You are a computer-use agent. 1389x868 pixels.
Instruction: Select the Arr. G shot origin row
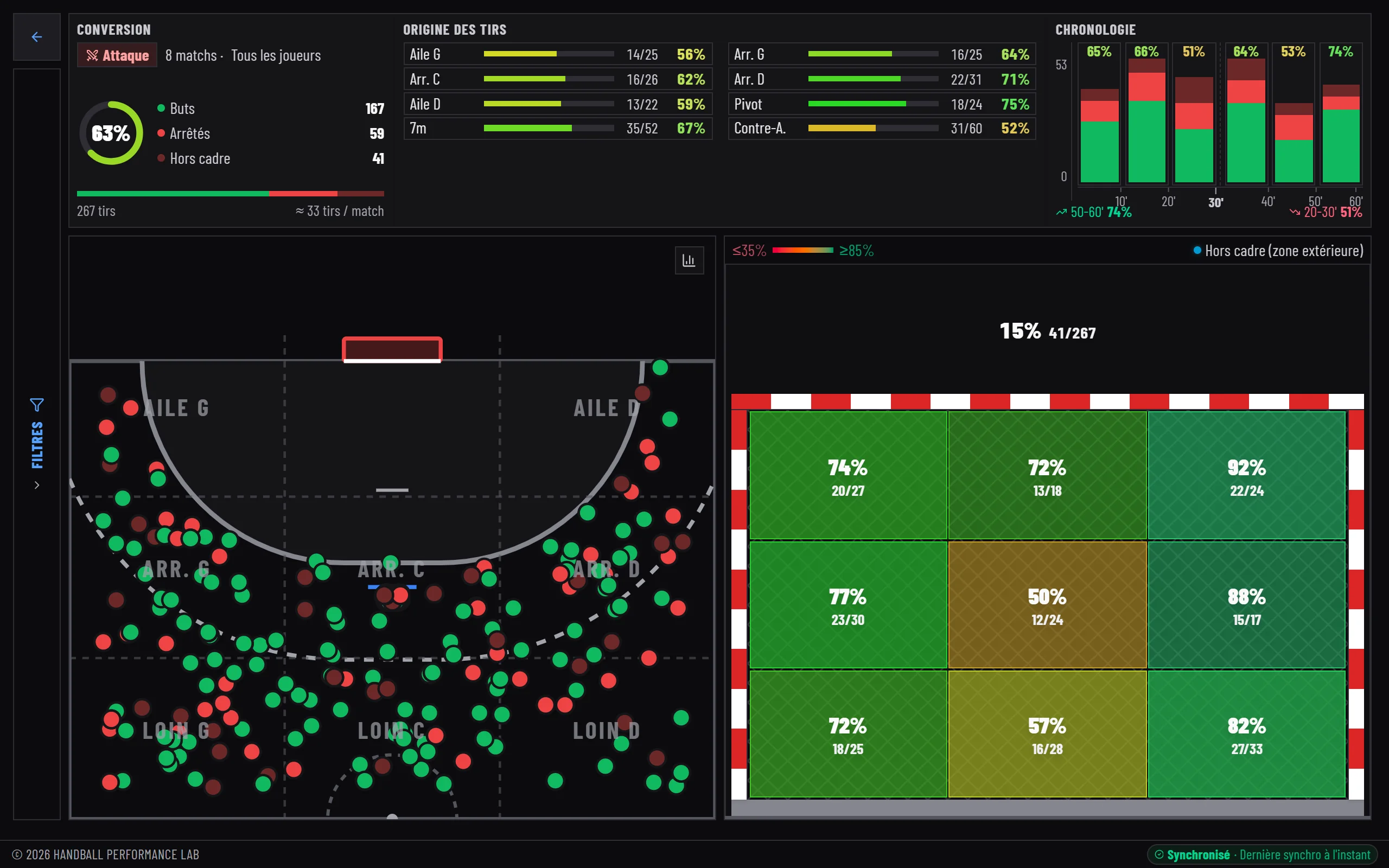point(882,54)
